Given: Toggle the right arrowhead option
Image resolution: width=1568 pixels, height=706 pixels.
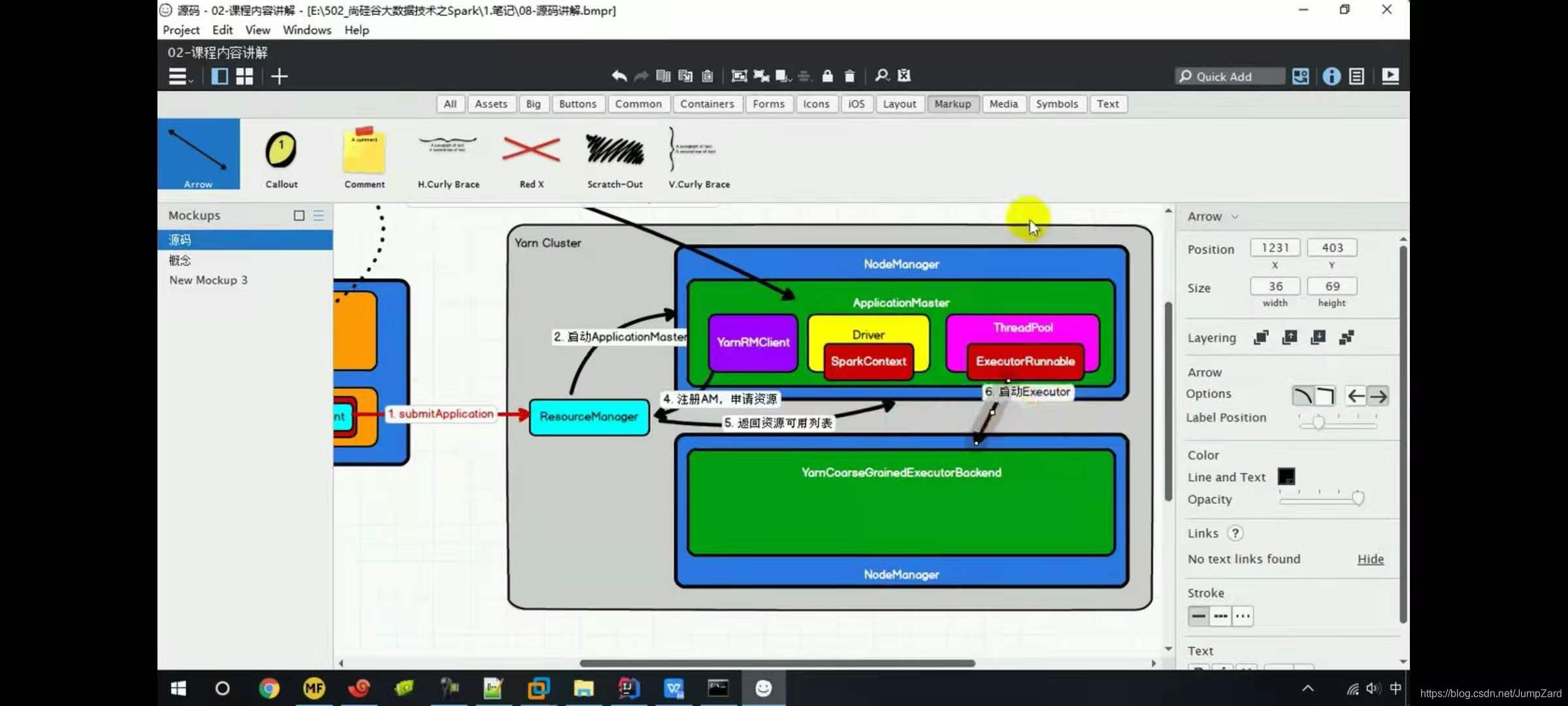Looking at the screenshot, I should [1378, 395].
